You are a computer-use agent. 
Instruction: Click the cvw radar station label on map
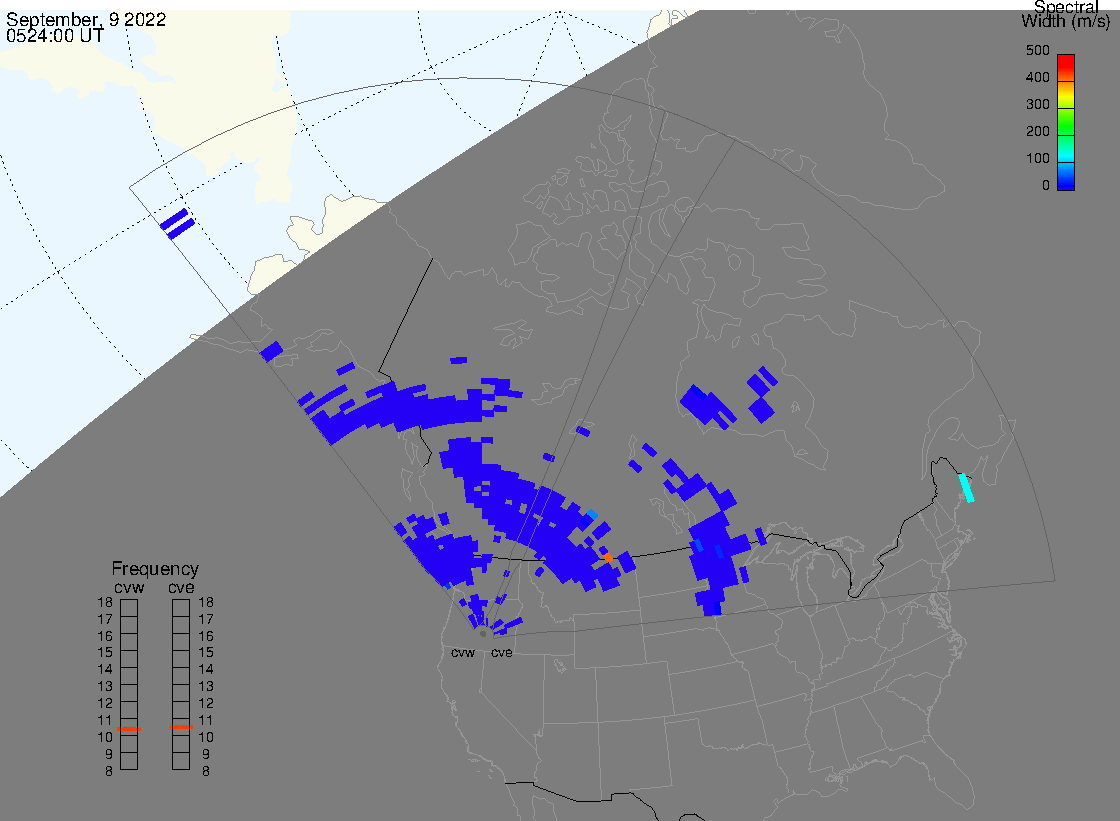(463, 653)
